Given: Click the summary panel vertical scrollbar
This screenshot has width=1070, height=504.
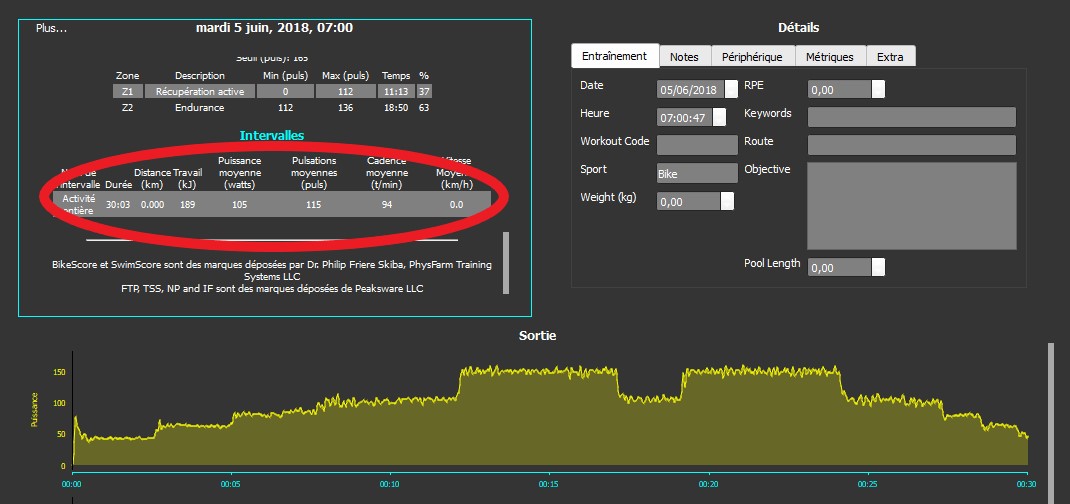Looking at the screenshot, I should coord(505,263).
